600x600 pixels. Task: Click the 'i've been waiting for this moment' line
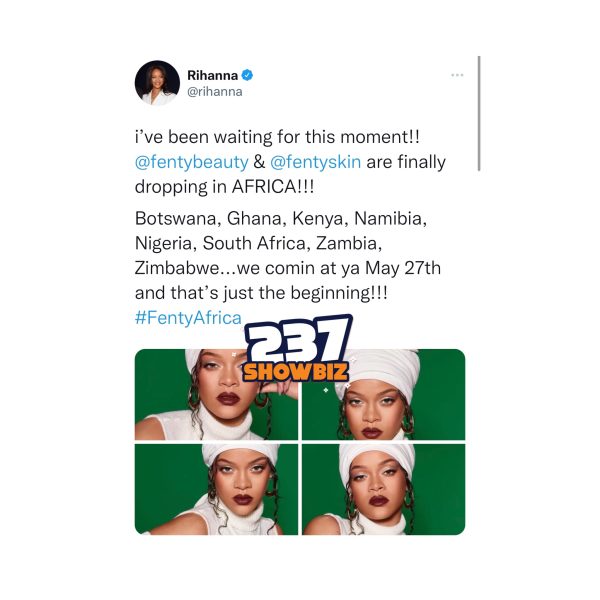(x=277, y=137)
